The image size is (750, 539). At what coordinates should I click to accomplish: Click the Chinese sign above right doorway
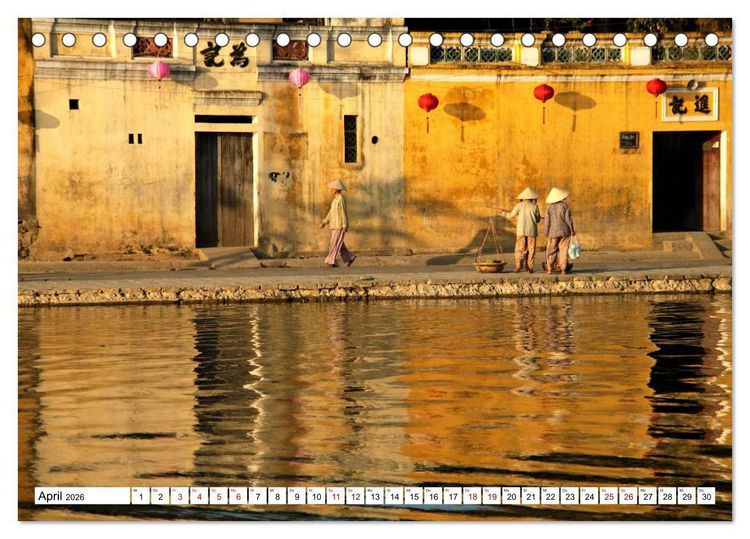point(690,105)
